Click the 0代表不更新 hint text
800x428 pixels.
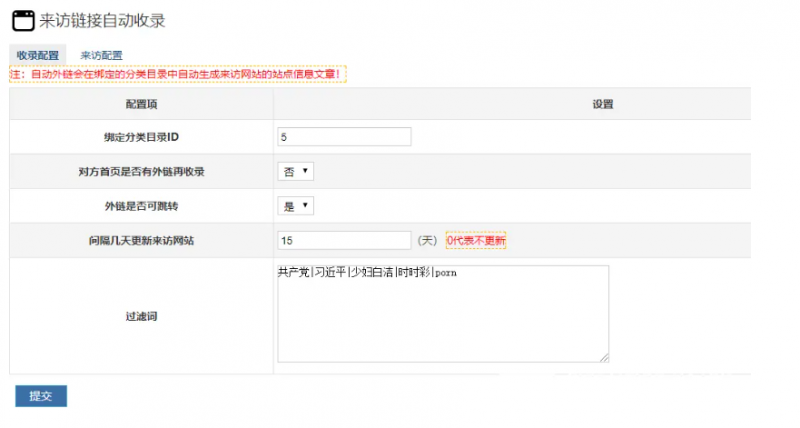click(x=476, y=241)
